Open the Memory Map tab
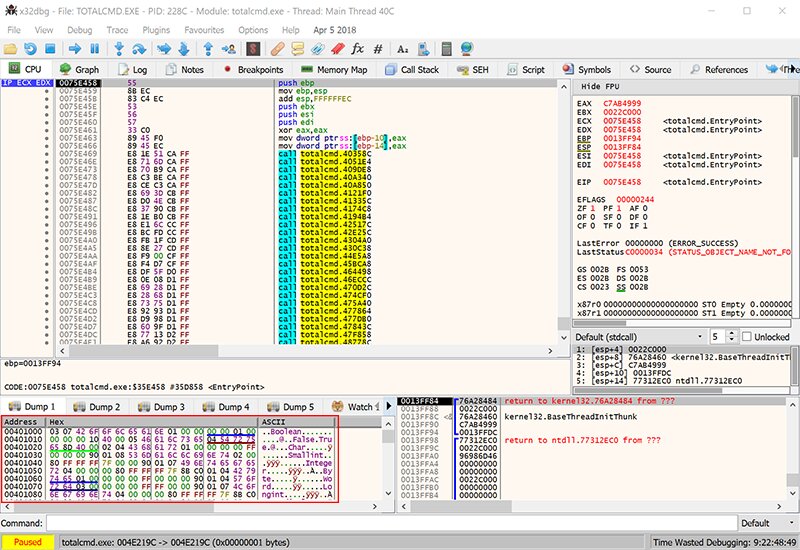This screenshot has width=800, height=550. tap(334, 69)
